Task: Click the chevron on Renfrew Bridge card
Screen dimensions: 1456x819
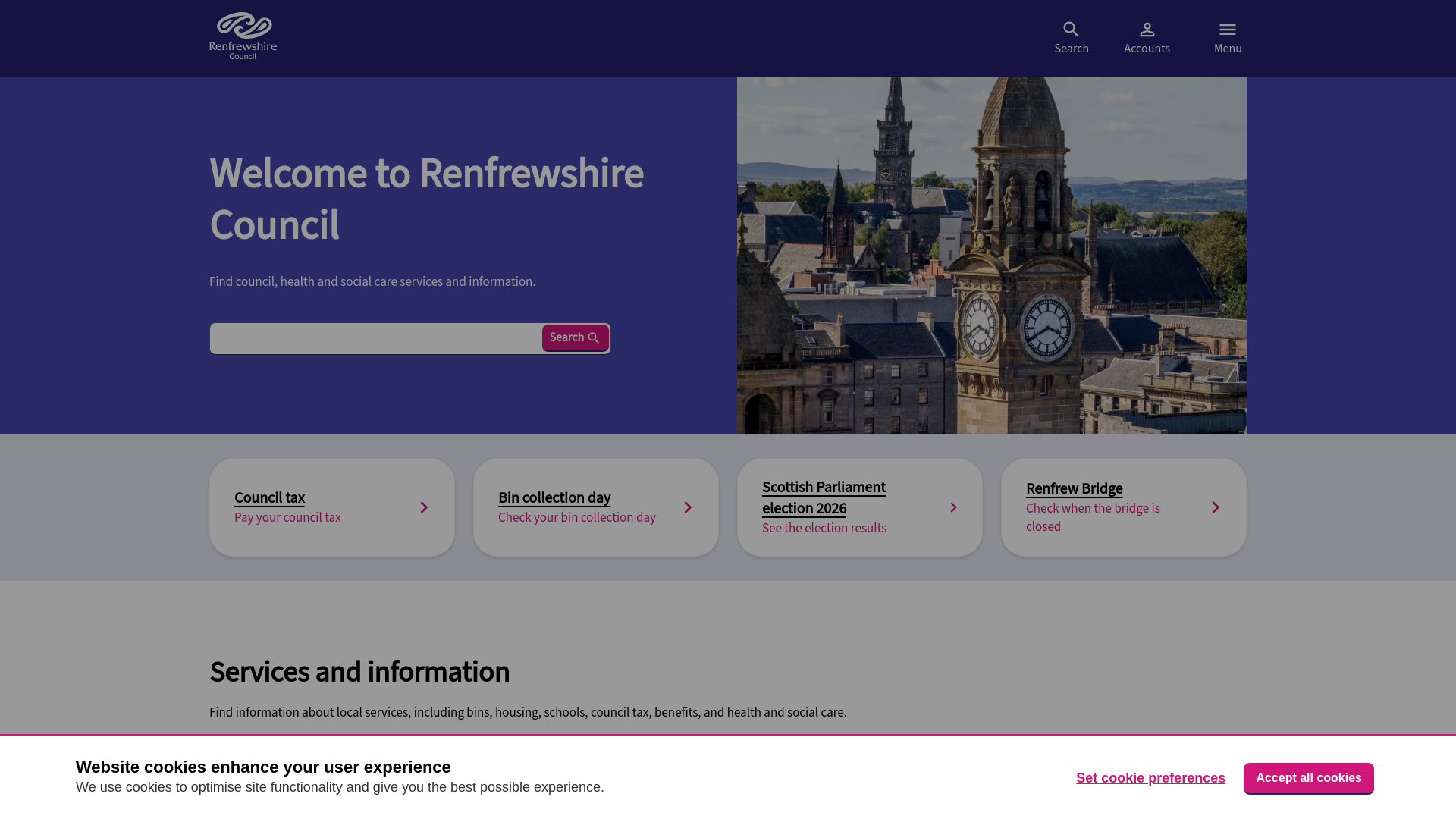Action: 1216,507
